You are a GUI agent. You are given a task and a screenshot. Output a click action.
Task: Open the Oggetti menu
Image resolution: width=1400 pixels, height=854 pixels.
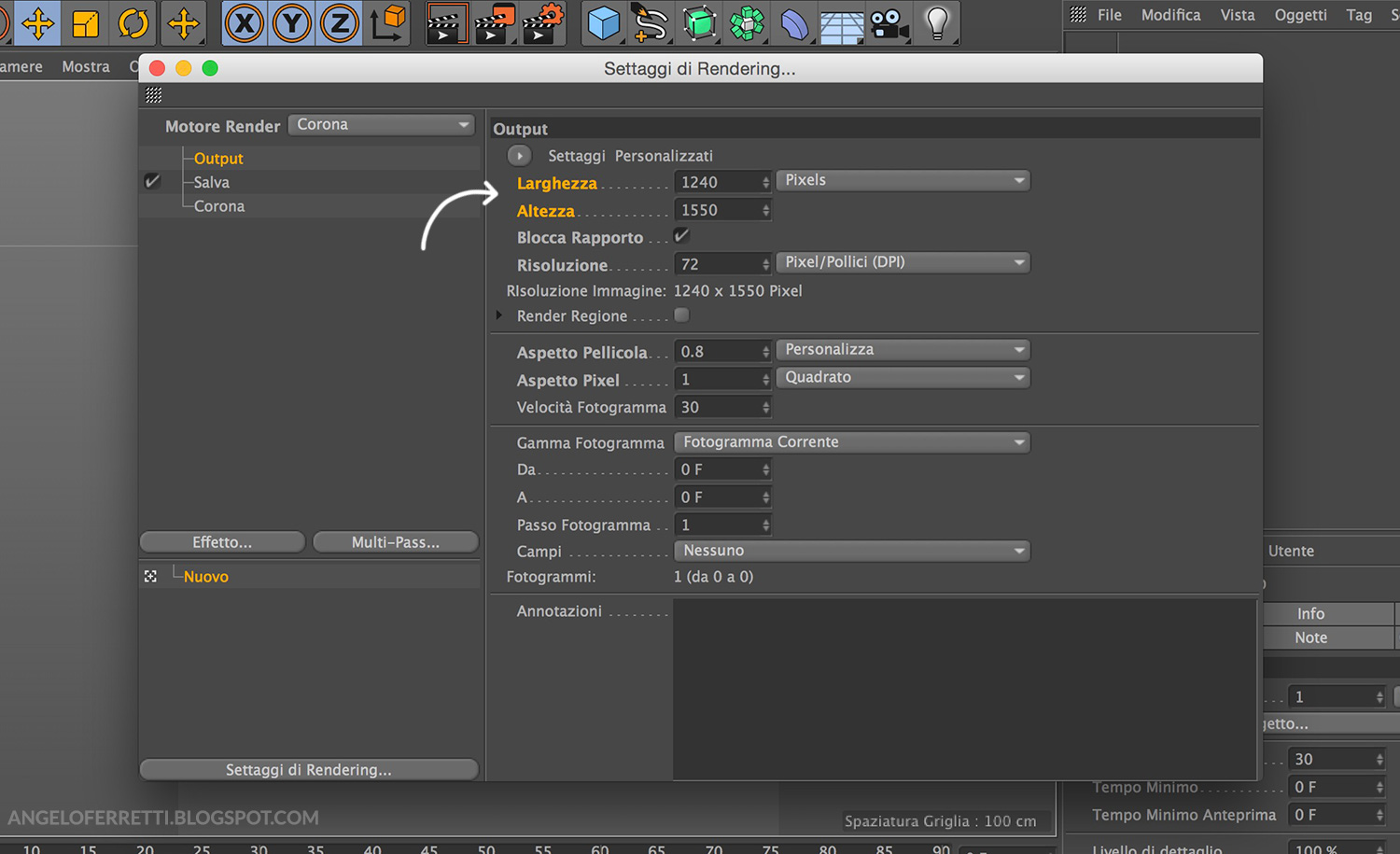(1300, 15)
